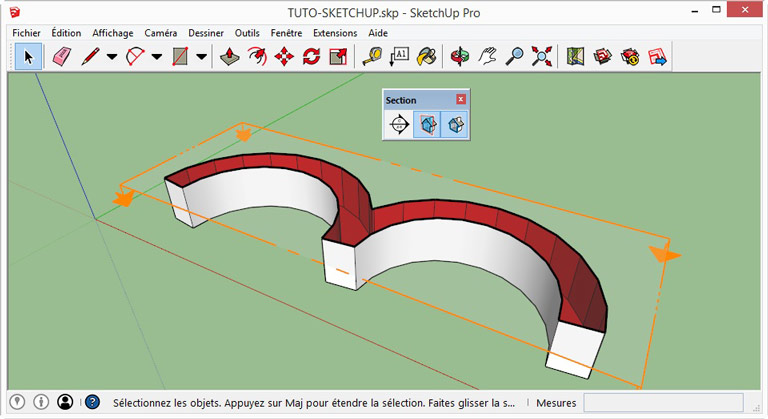Expand the Arc tool dropdown arrow

157,57
